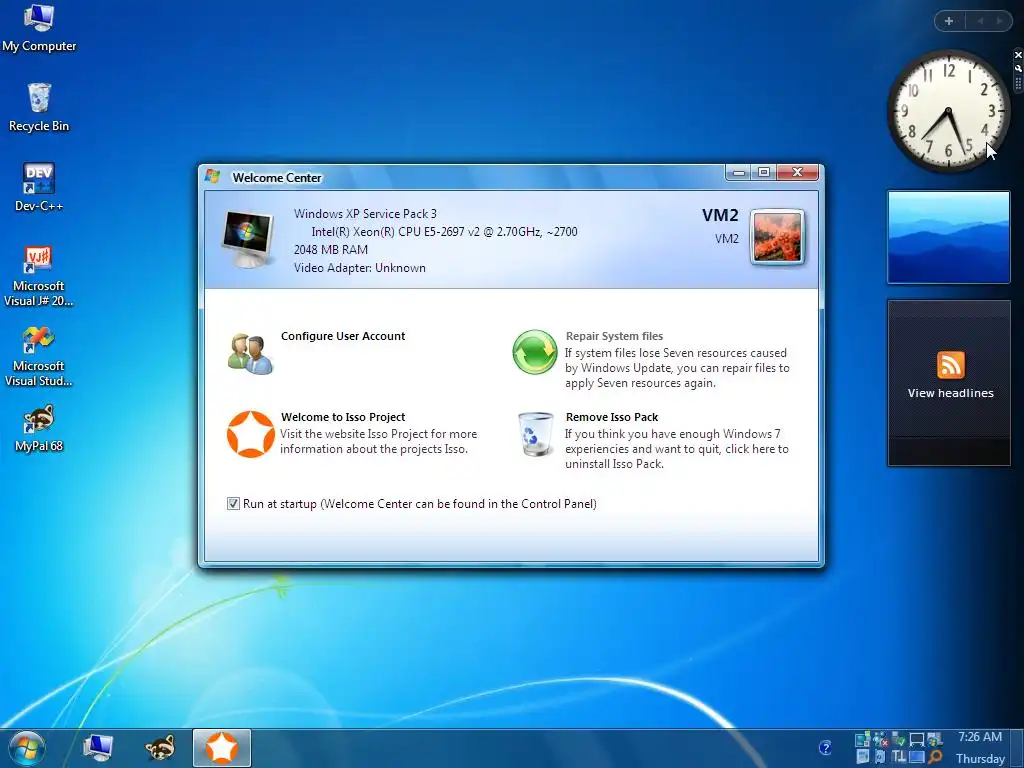The image size is (1024, 768).
Task: Close the Welcome Center window
Action: 797,172
